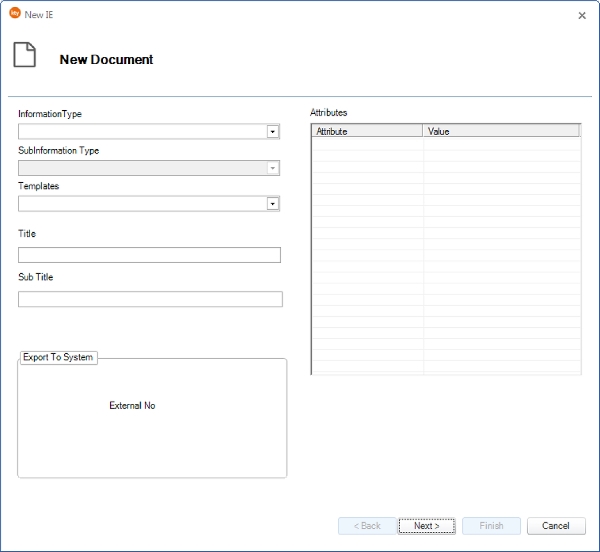Select first empty cell under Attribute column
The height and width of the screenshot is (552, 600).
[x=367, y=144]
